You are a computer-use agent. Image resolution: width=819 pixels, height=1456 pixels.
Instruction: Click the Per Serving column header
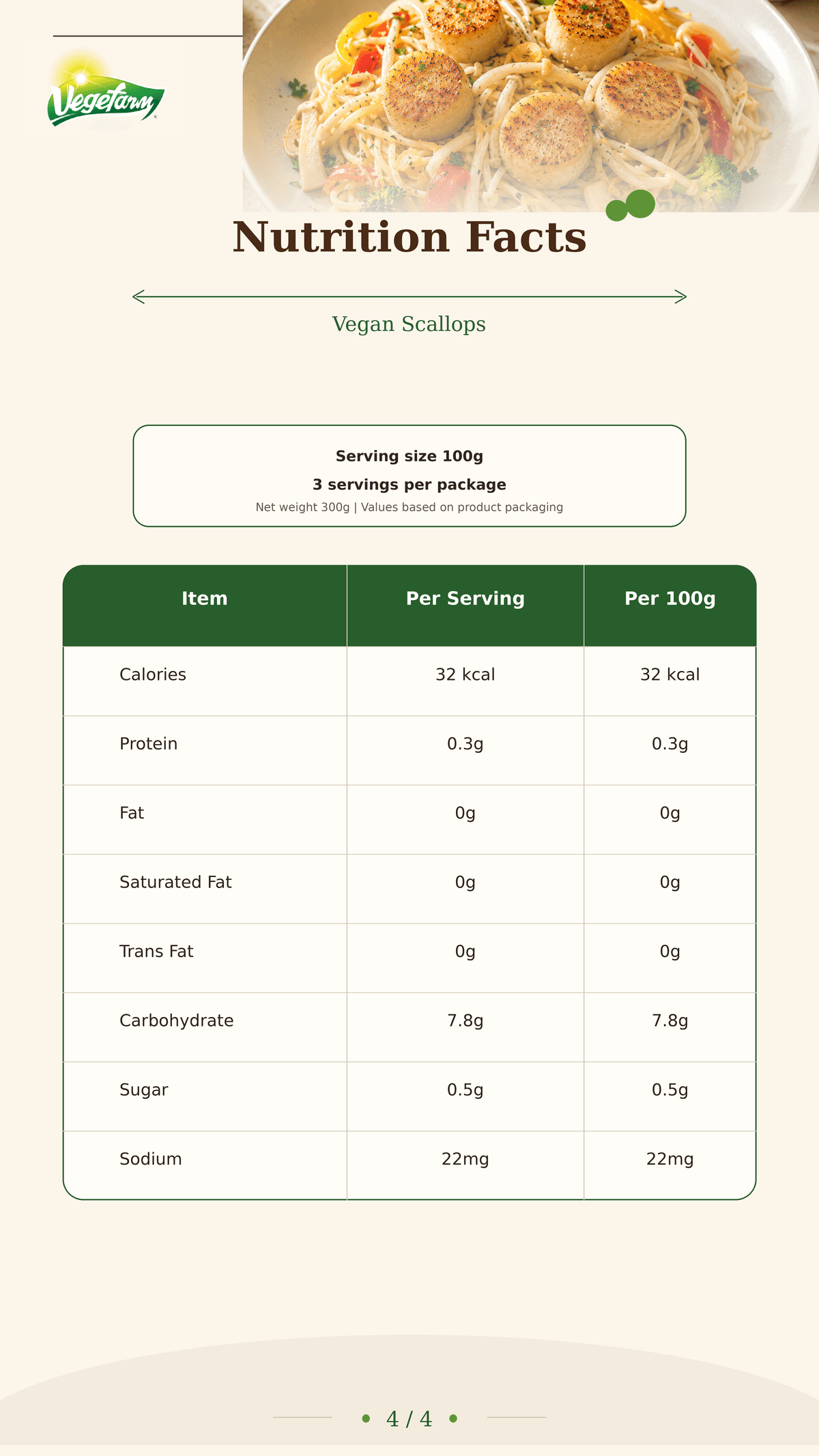tap(465, 599)
